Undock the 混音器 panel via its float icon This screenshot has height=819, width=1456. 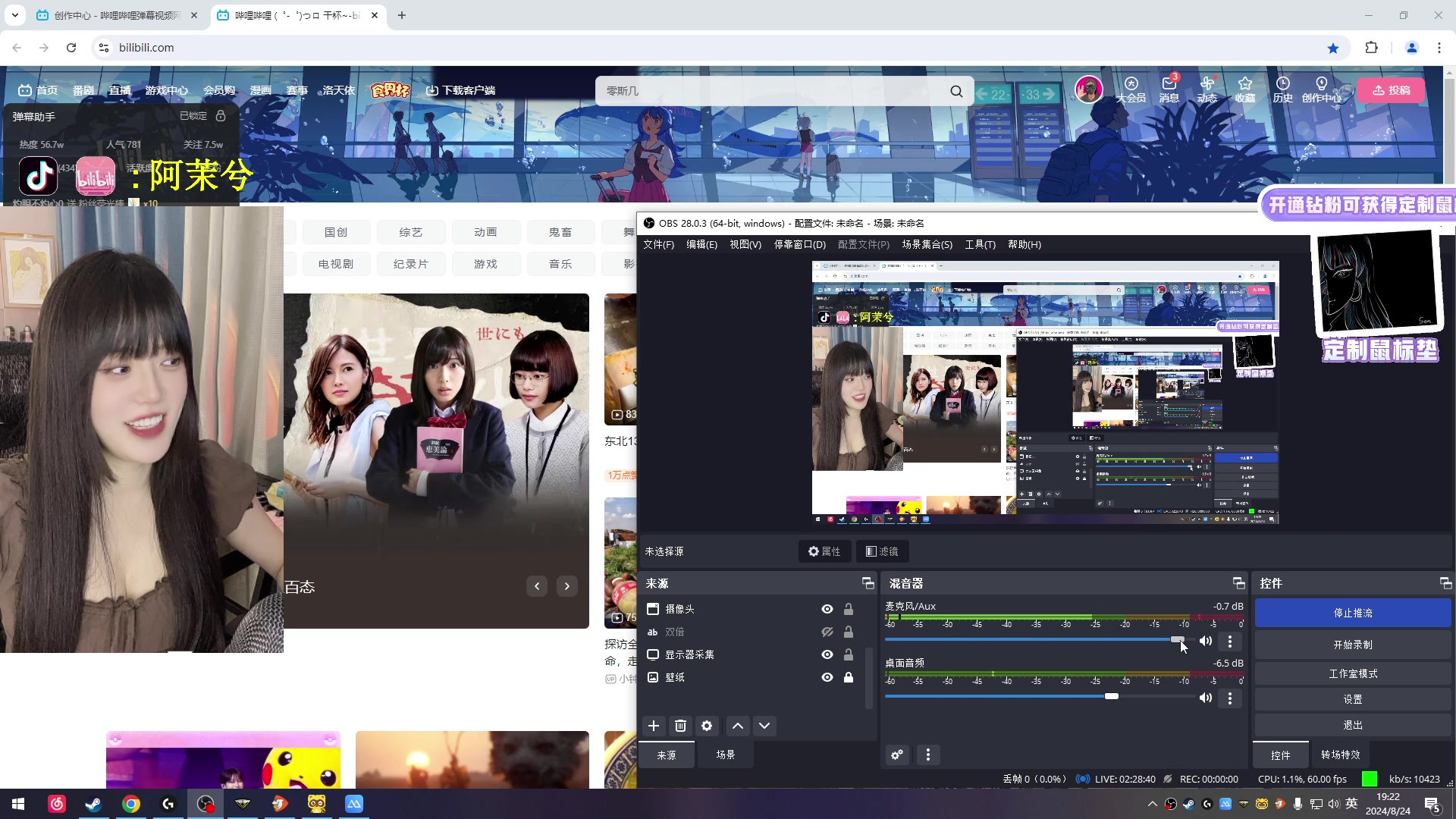1238,583
